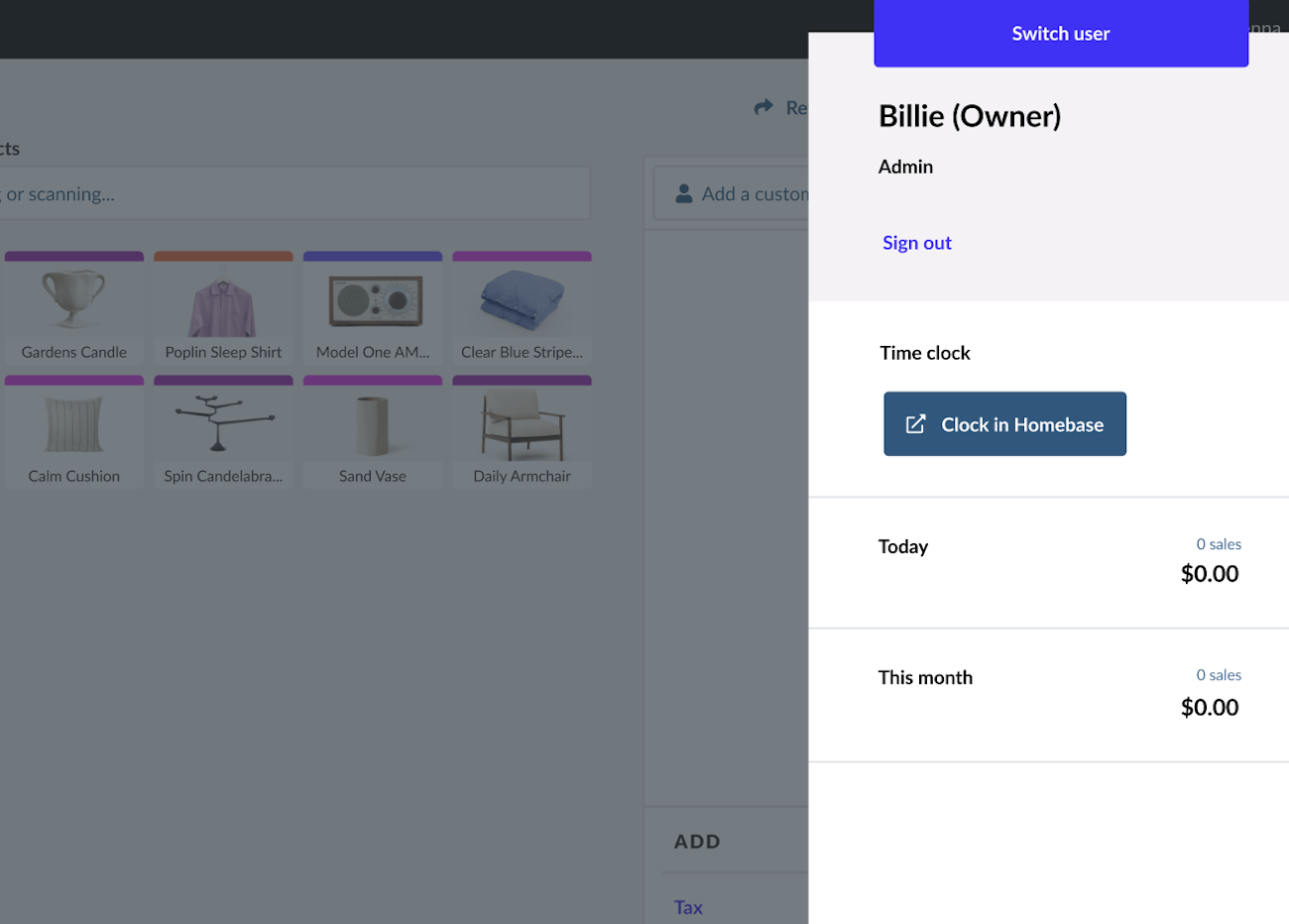Select the Spin Candelabra product tile
This screenshot has height=924, width=1289.
(x=223, y=432)
